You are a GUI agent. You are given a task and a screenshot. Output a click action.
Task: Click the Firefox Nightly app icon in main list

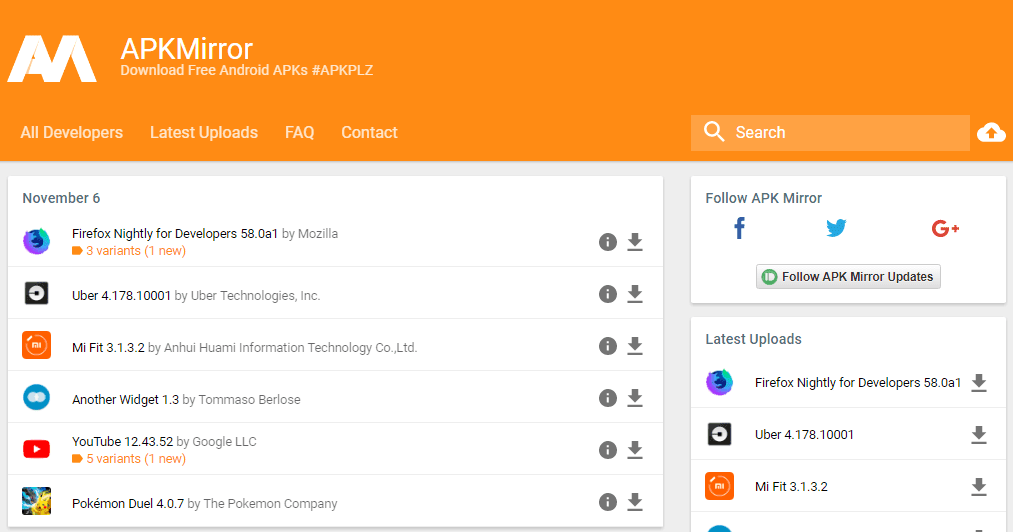(37, 242)
